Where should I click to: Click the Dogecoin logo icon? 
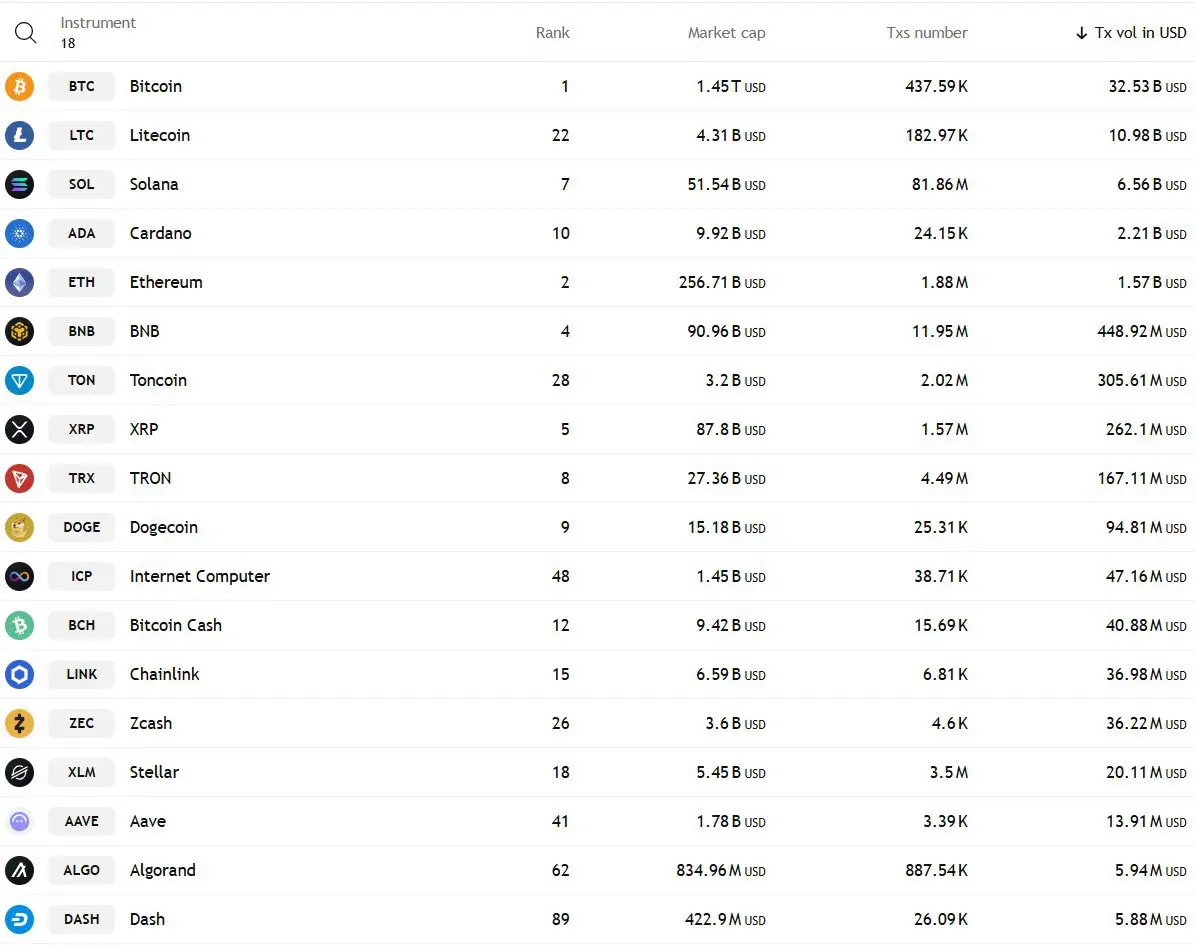tap(20, 527)
